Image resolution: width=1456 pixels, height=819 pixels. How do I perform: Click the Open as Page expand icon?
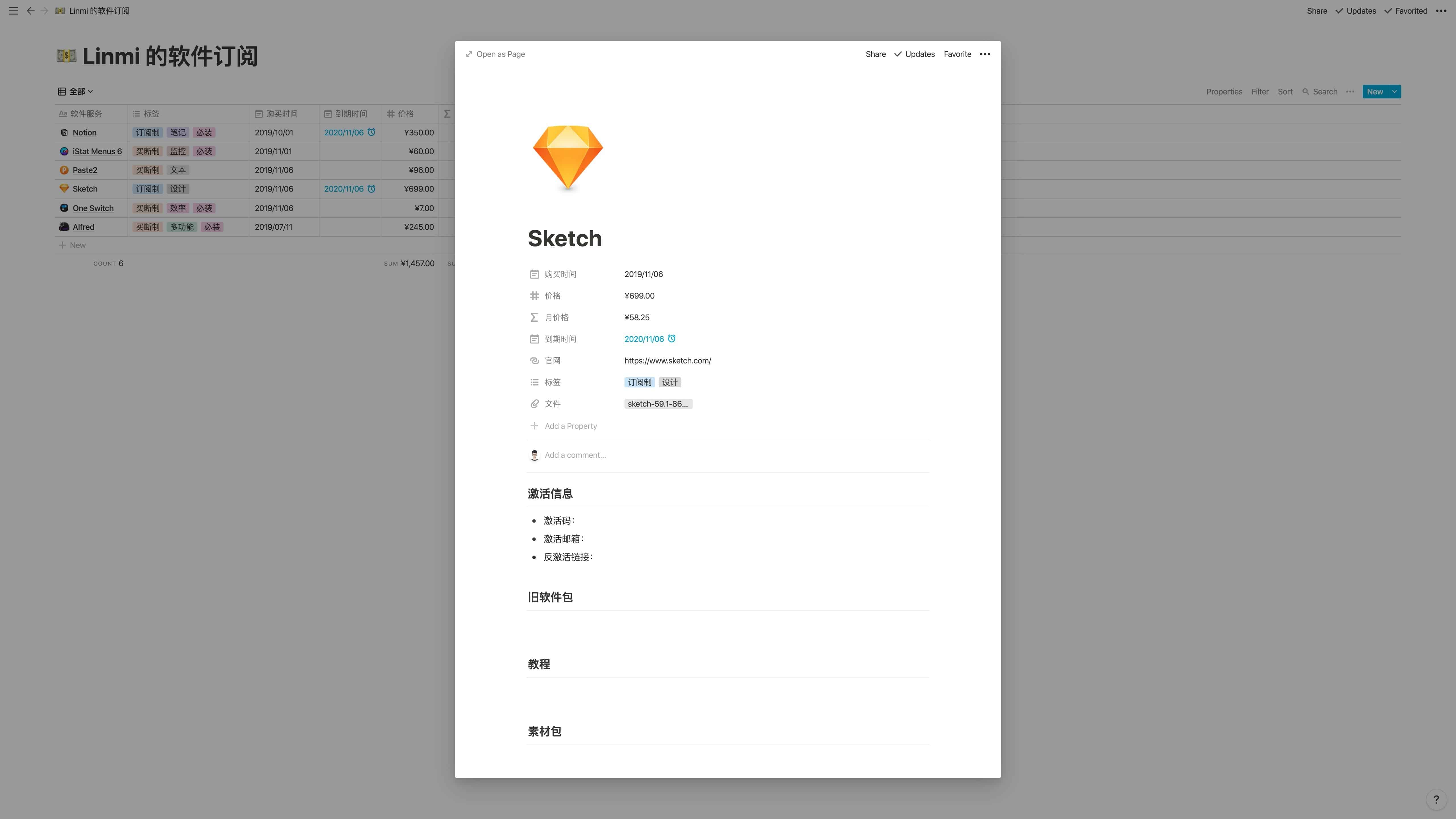tap(469, 54)
